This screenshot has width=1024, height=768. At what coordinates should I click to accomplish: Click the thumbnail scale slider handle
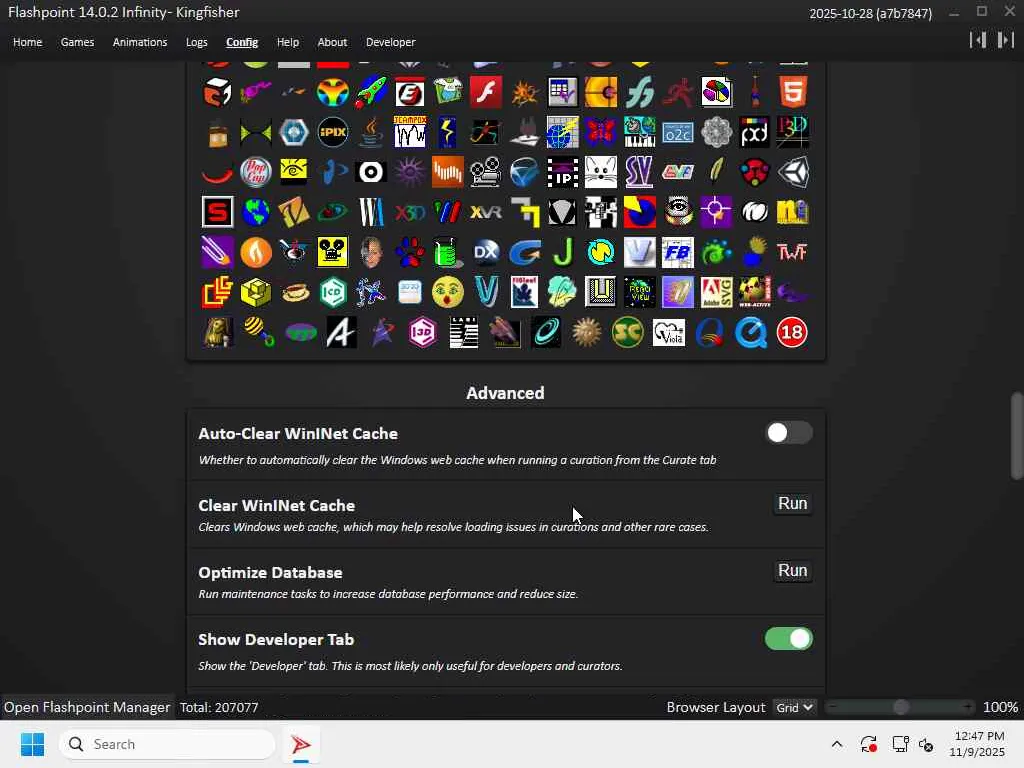(901, 707)
